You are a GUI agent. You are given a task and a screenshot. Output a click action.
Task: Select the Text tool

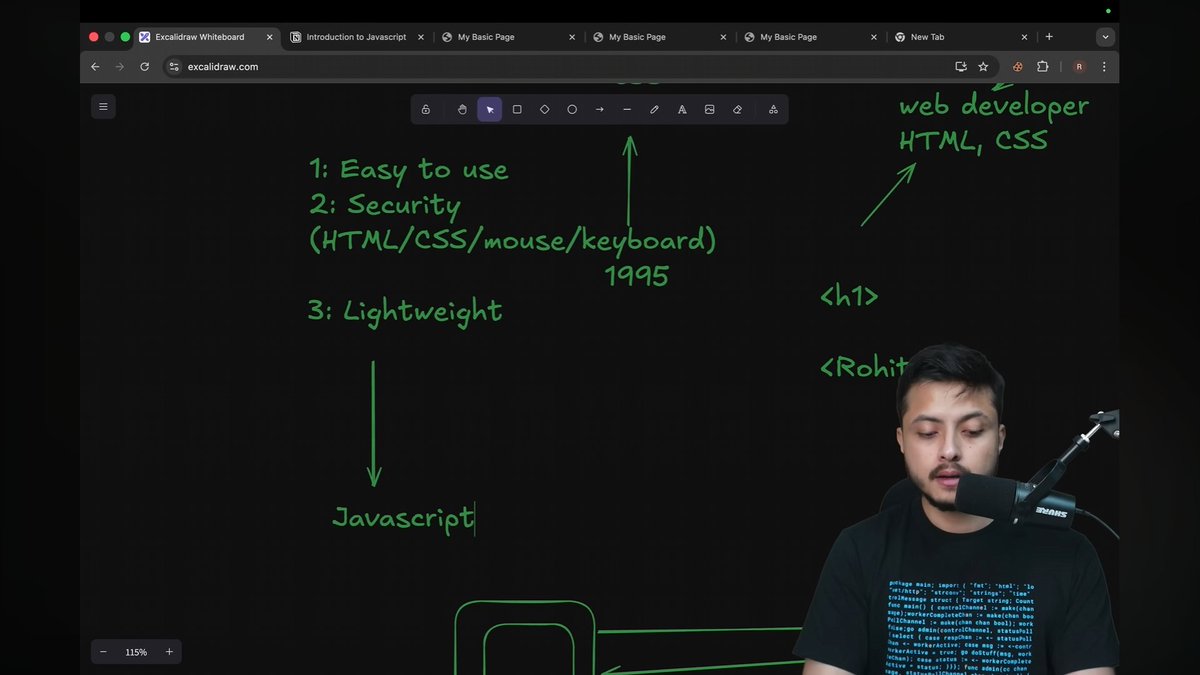pos(682,110)
